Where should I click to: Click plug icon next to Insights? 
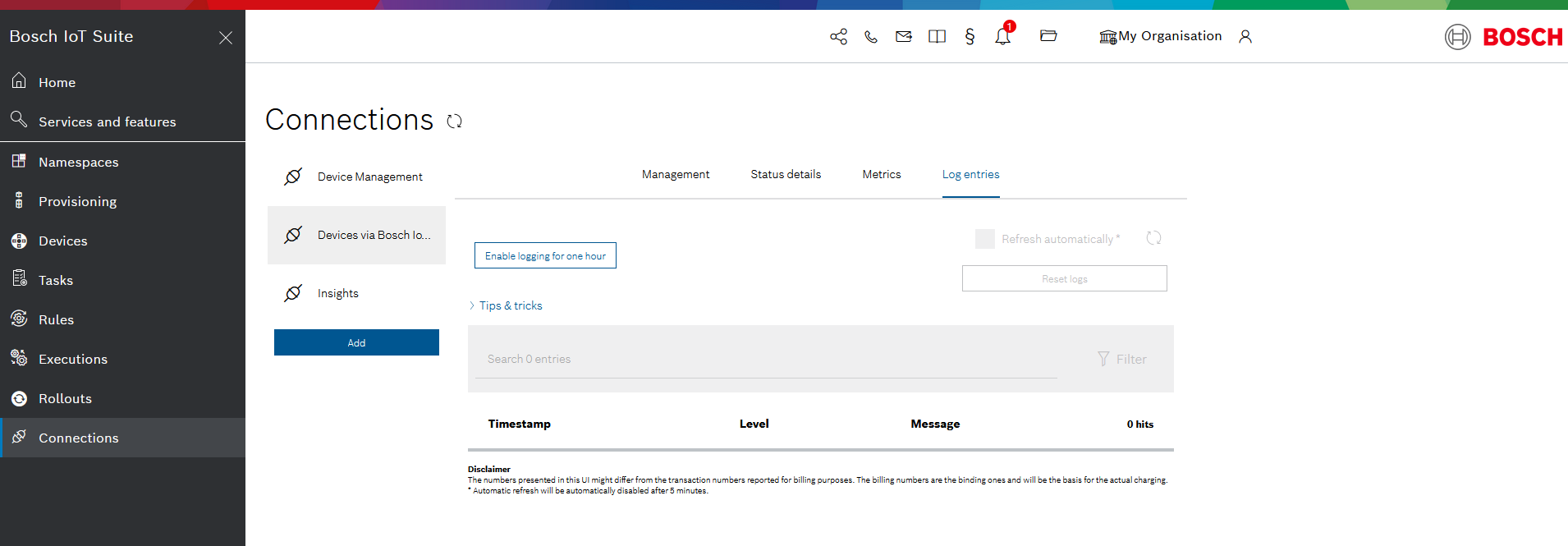click(x=293, y=293)
